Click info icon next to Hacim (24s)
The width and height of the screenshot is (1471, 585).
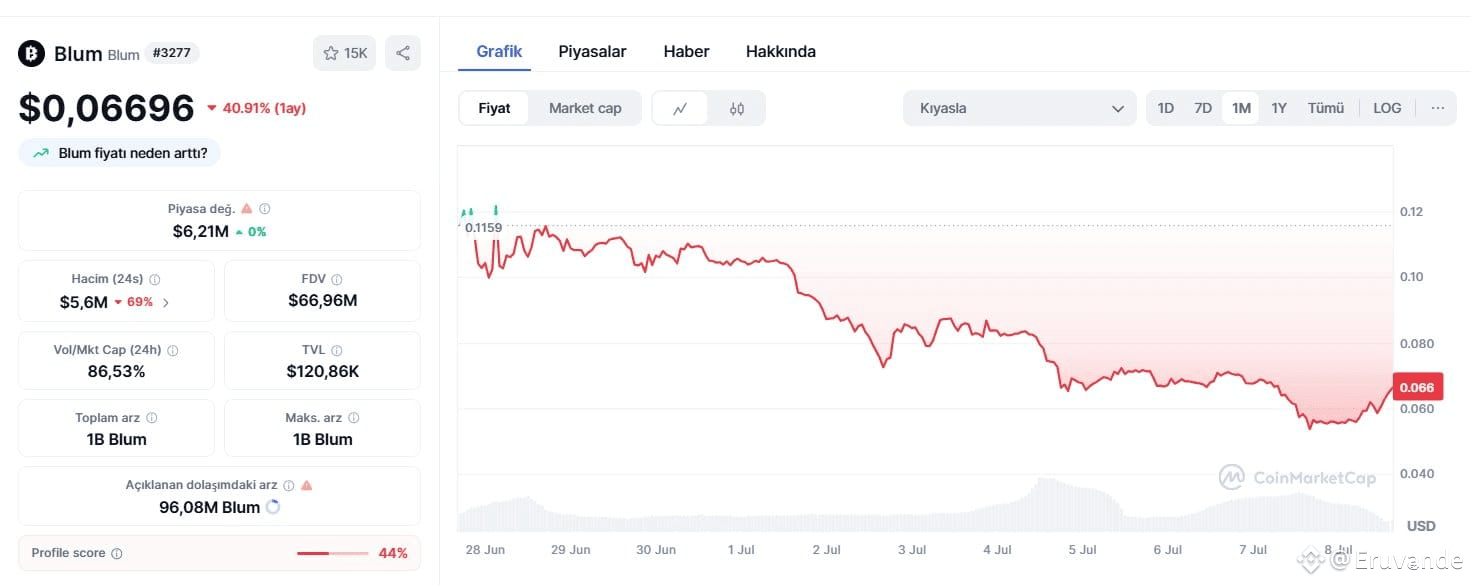coord(155,280)
